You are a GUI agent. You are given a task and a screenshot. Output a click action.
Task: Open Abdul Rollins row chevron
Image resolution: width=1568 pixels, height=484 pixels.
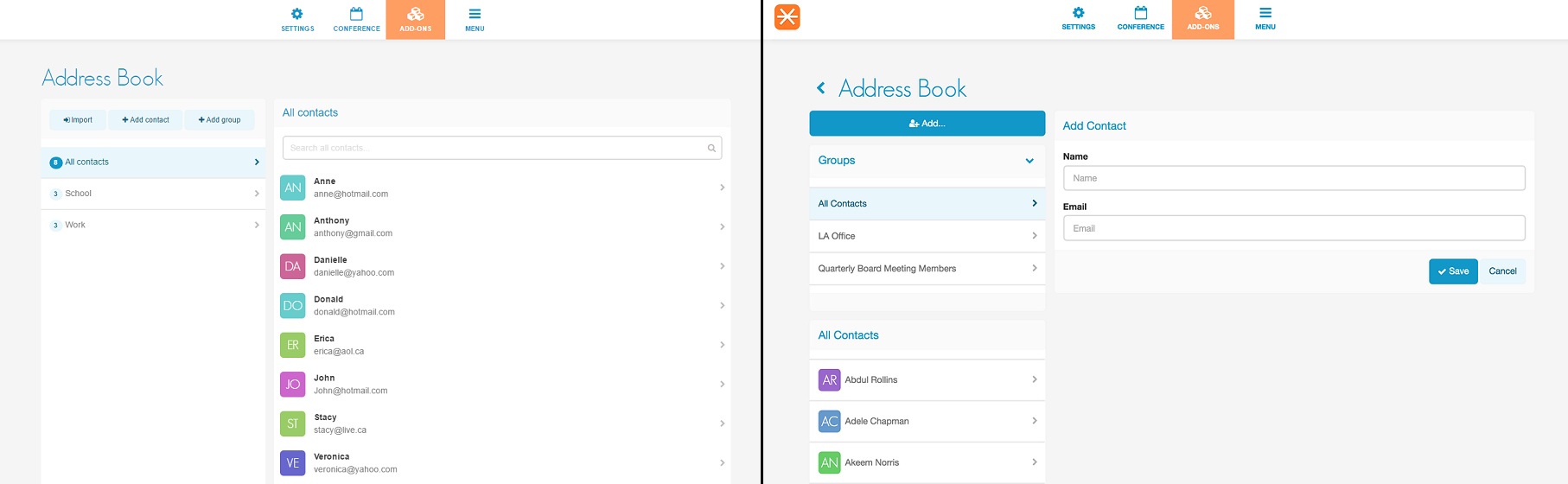(x=1035, y=379)
